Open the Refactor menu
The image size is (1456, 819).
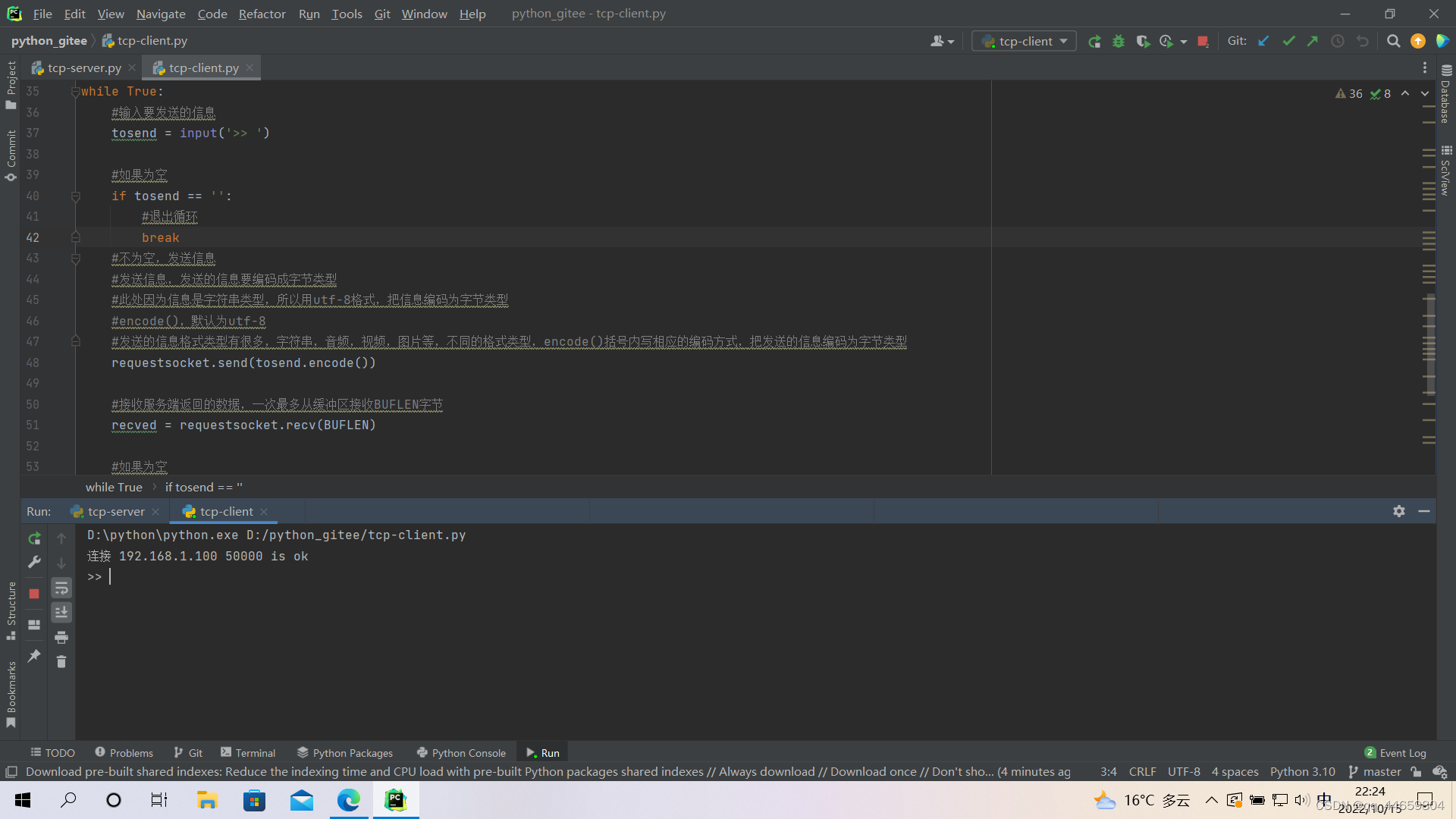tap(262, 14)
